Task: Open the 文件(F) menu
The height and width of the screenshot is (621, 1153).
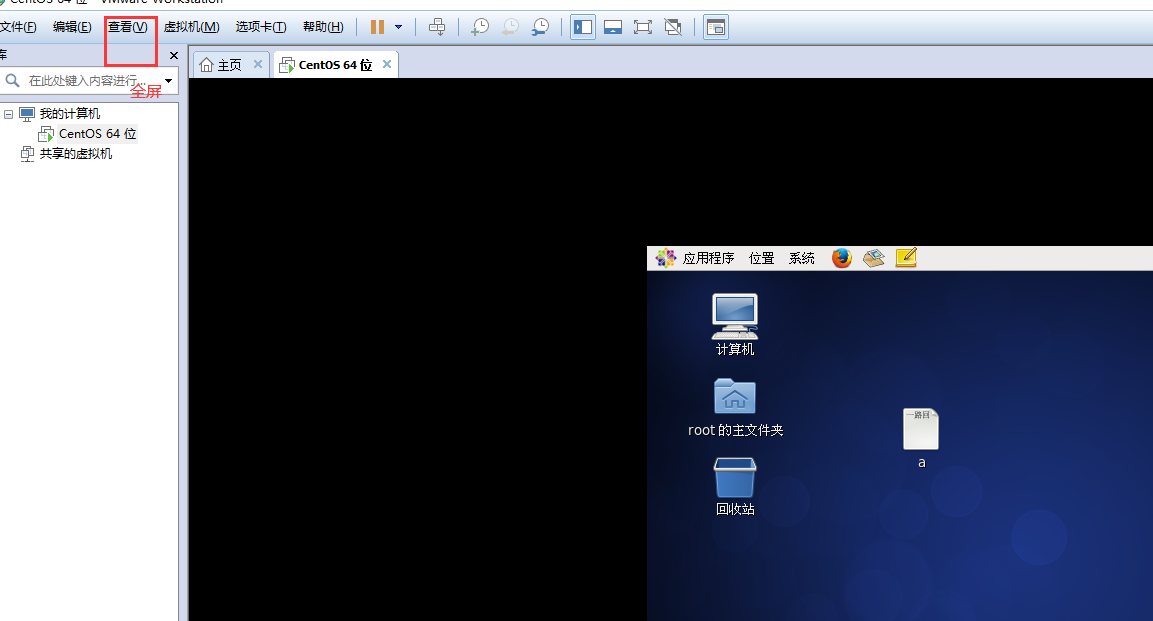Action: [x=18, y=27]
